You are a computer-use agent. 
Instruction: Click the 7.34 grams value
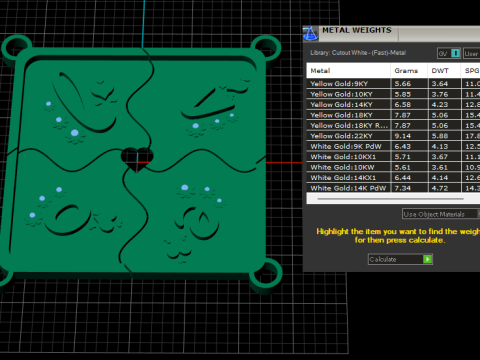coord(403,188)
